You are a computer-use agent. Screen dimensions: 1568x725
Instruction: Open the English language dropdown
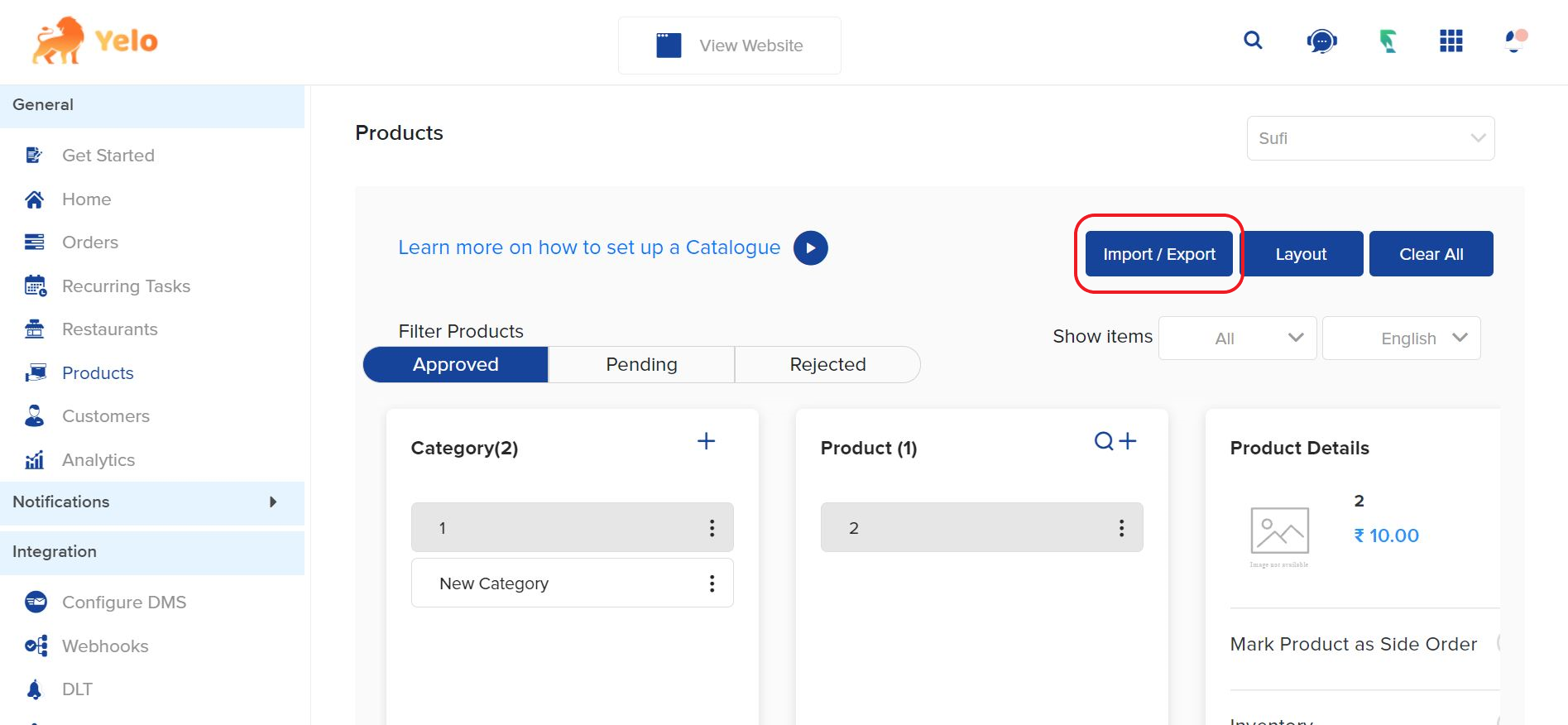pos(1401,338)
